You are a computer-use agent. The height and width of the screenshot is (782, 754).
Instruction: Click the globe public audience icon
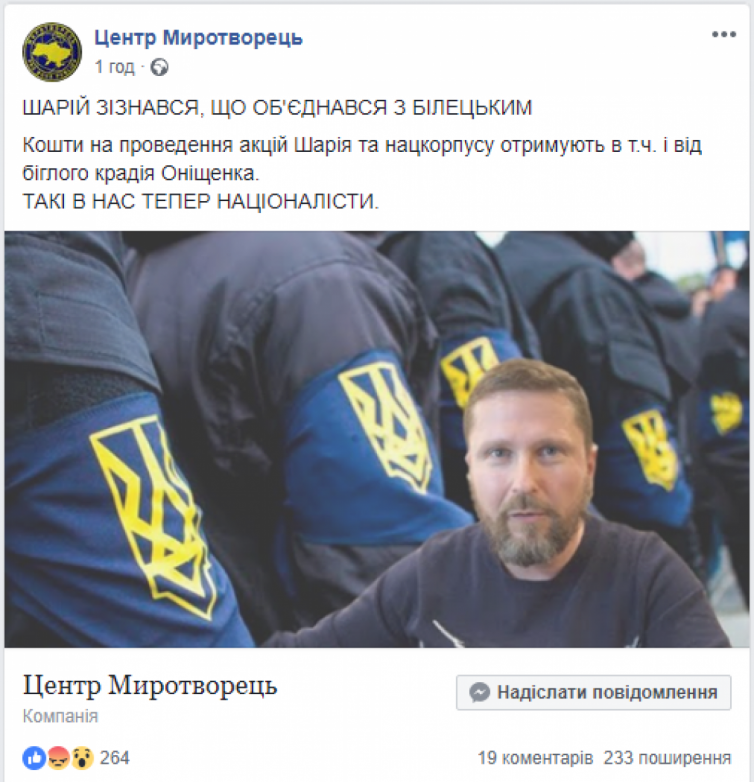[x=160, y=67]
